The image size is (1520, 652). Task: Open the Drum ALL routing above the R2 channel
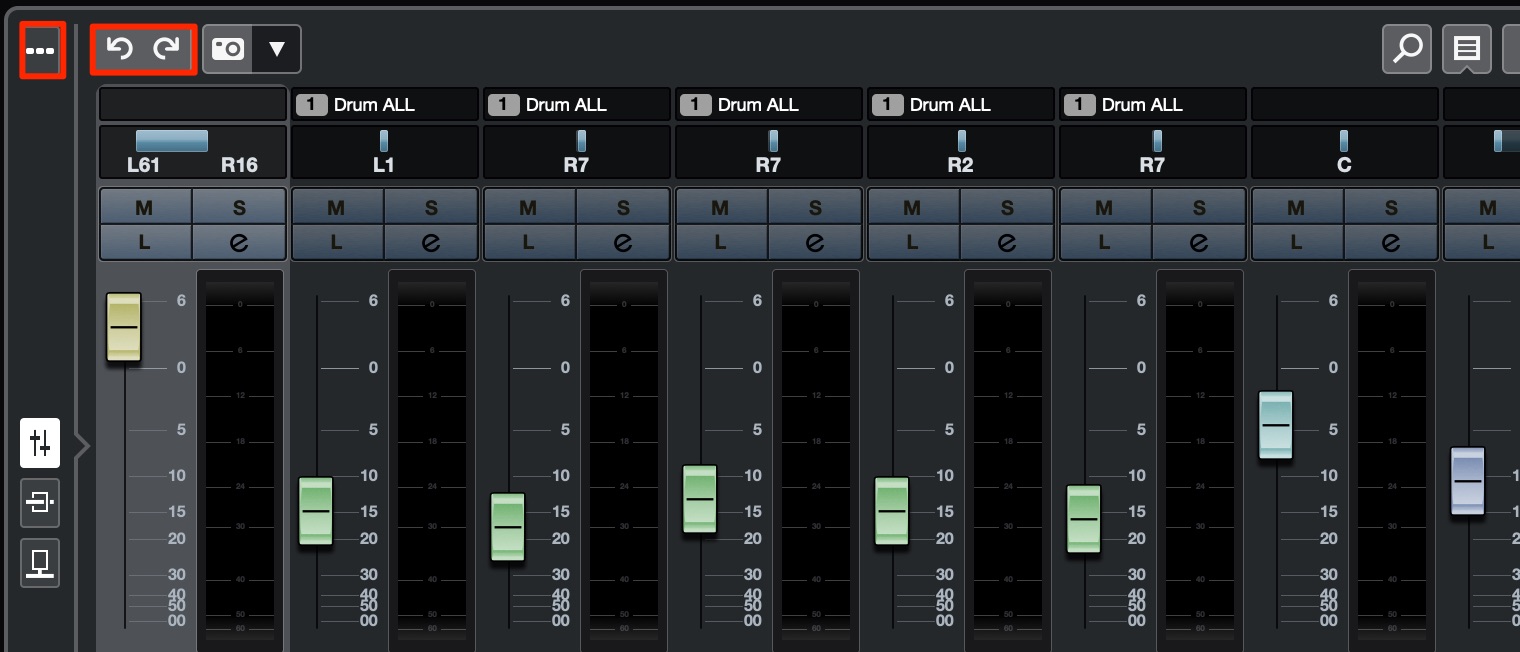click(x=960, y=104)
